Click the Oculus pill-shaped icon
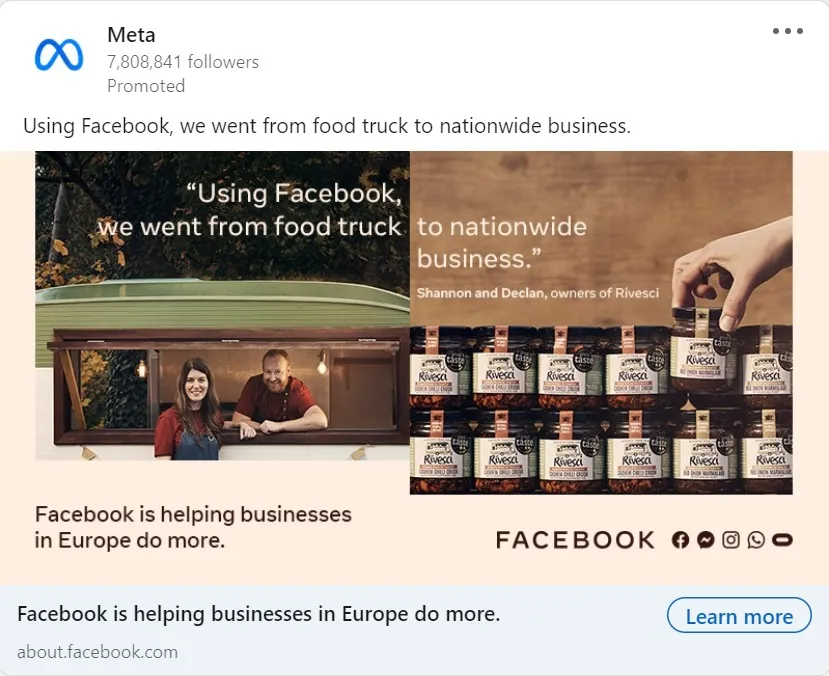 coord(782,540)
